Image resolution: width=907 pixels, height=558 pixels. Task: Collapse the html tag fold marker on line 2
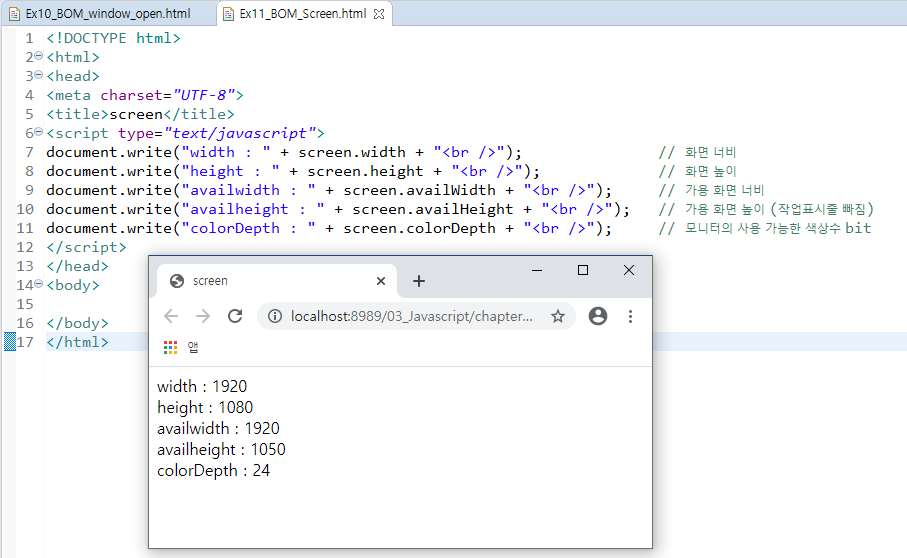(x=39, y=56)
